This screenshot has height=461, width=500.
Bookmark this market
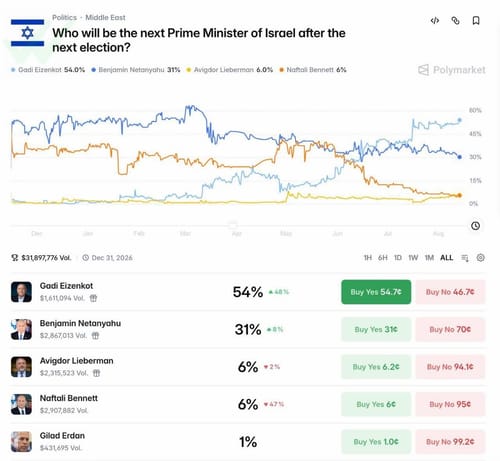point(476,21)
